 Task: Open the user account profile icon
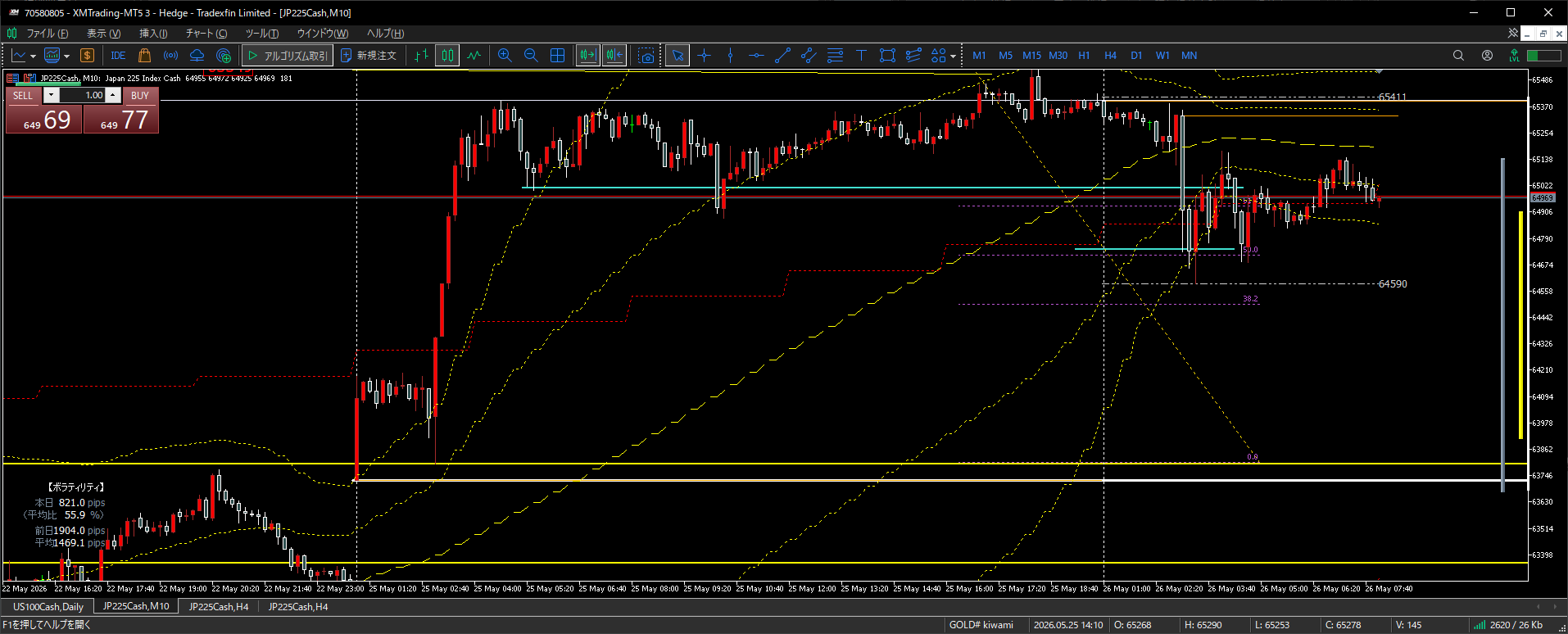1487,56
